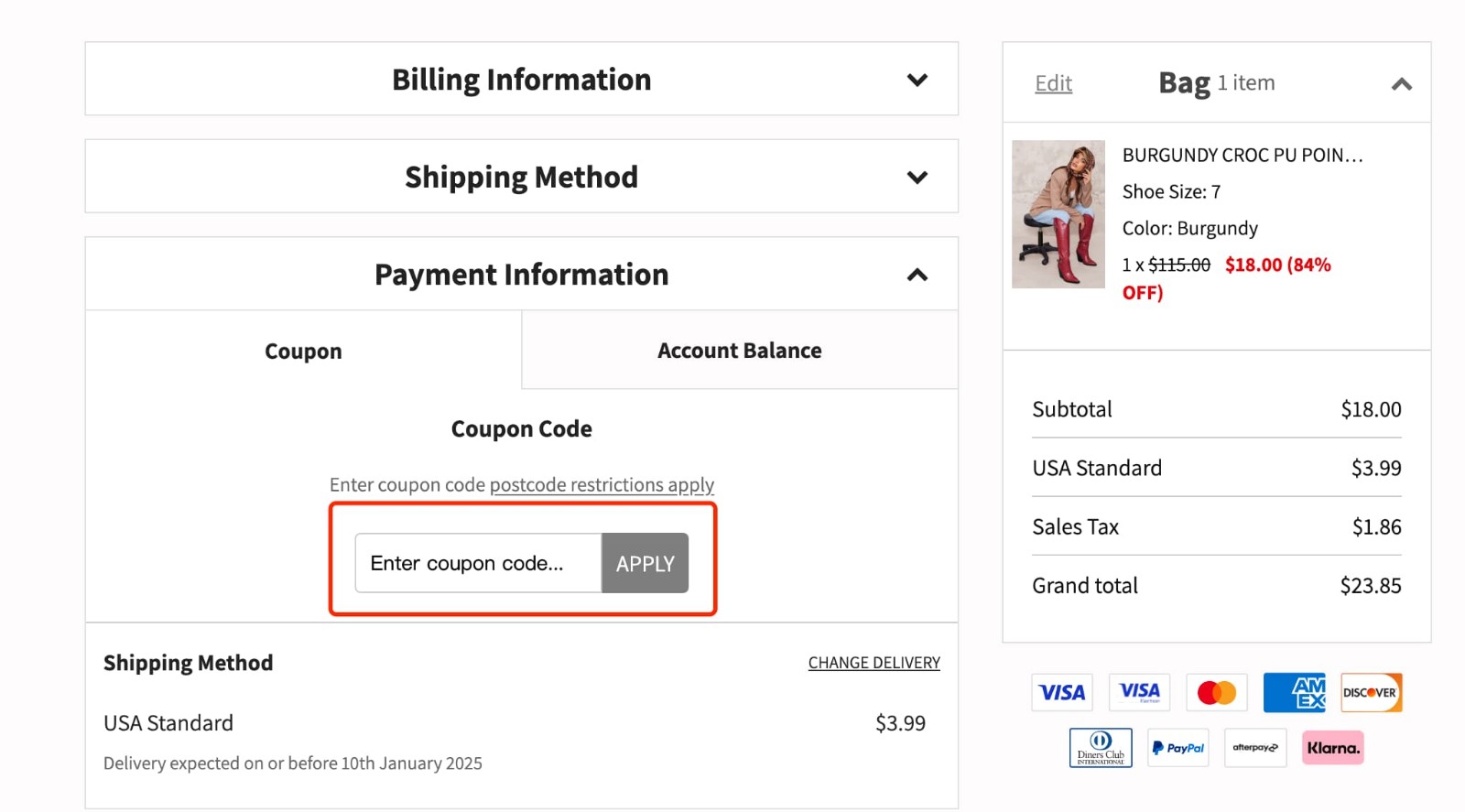Open the Coupon tab
This screenshot has height=812, width=1465.
pos(303,350)
